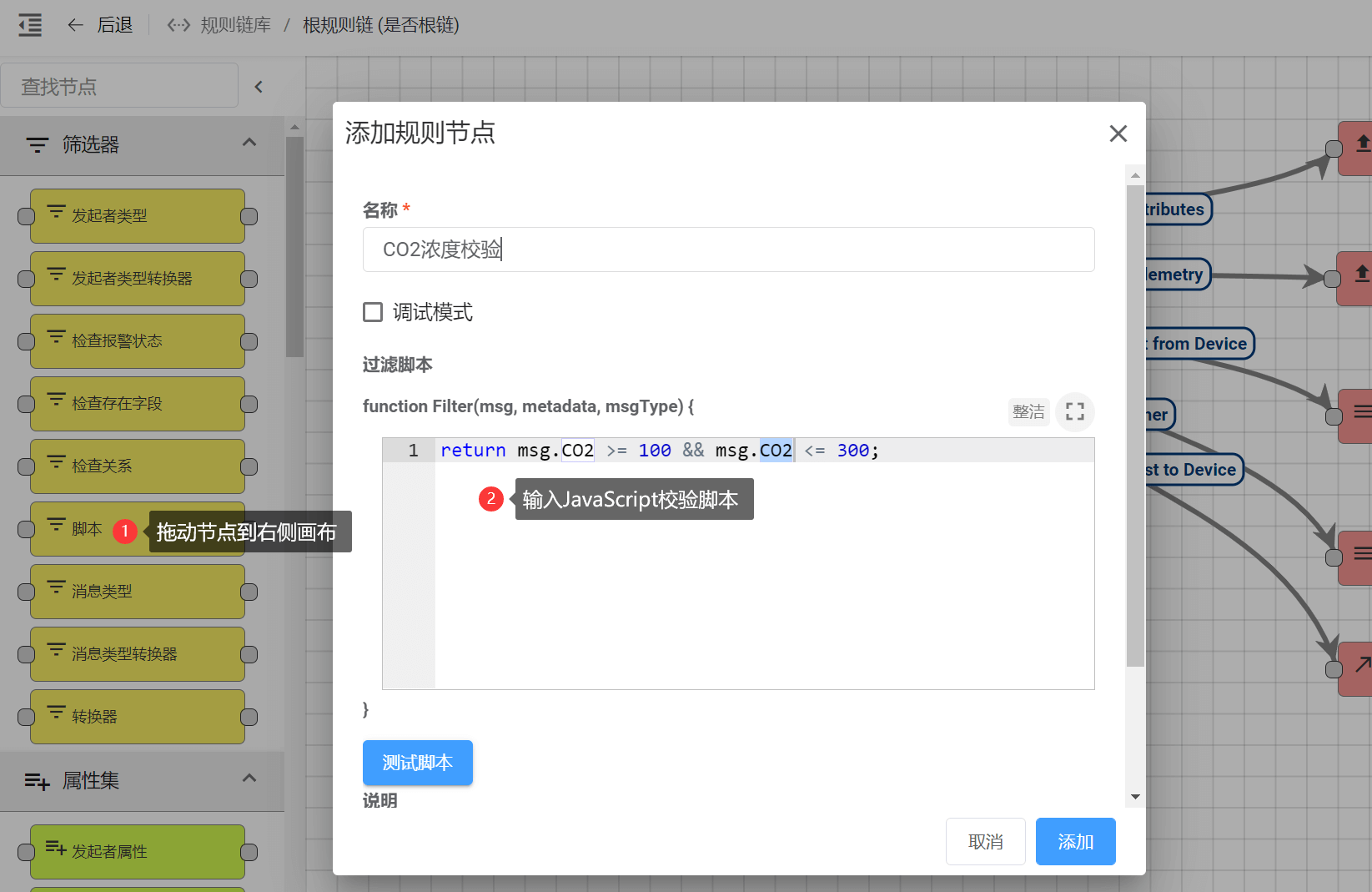
Task: Select the 转换器 node
Action: pos(138,717)
